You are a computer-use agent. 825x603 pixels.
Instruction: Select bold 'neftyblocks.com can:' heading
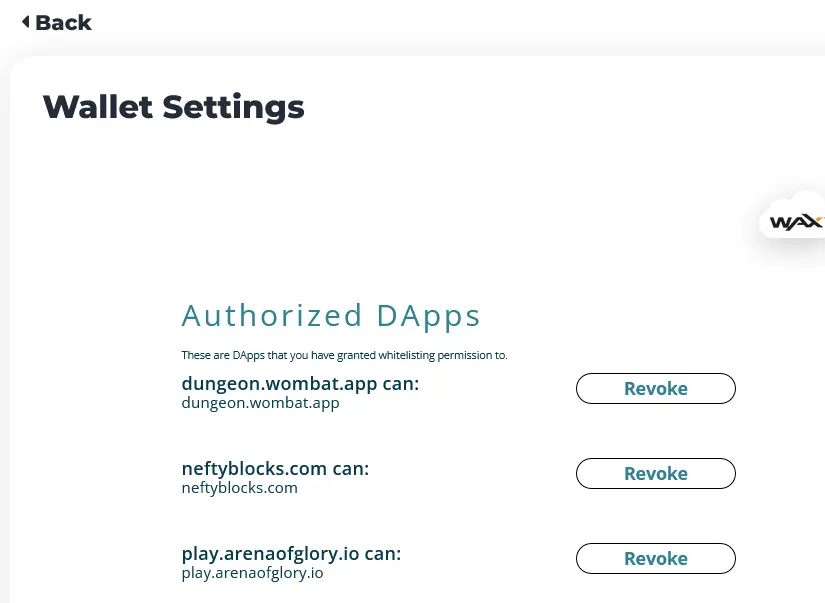(275, 469)
